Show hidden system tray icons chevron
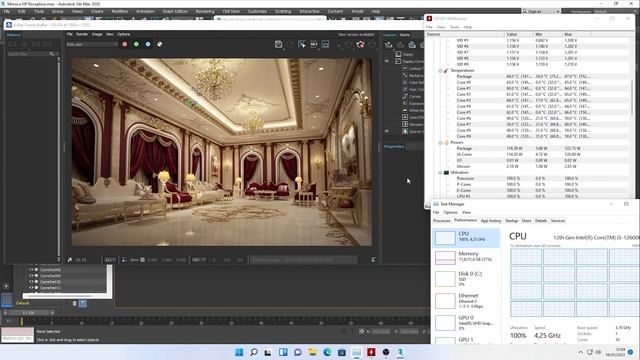 580,352
